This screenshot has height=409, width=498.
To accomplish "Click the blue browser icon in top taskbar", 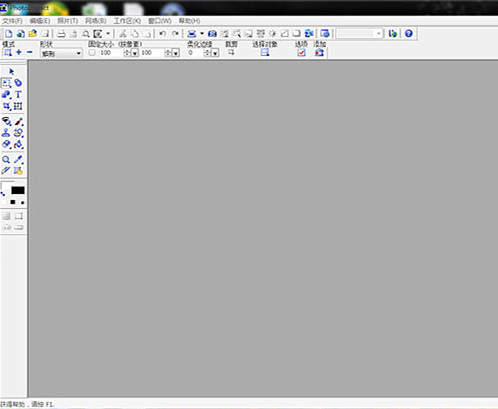I will tap(172, 9).
